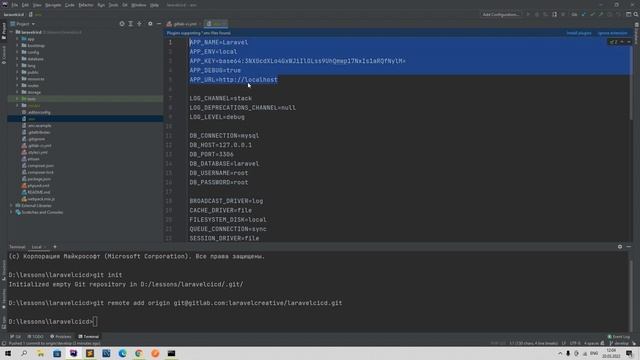
Task: Click Install plugins link
Action: (579, 33)
